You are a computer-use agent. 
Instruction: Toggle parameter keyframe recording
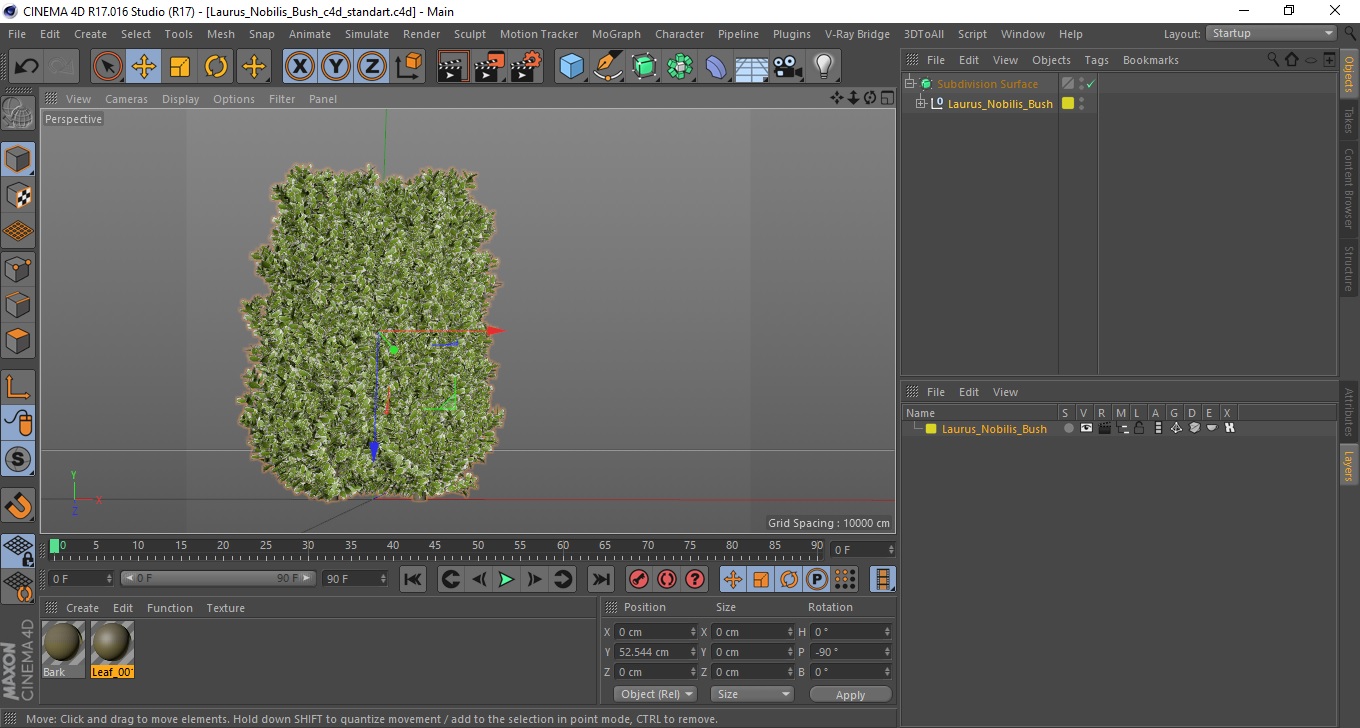pos(817,579)
